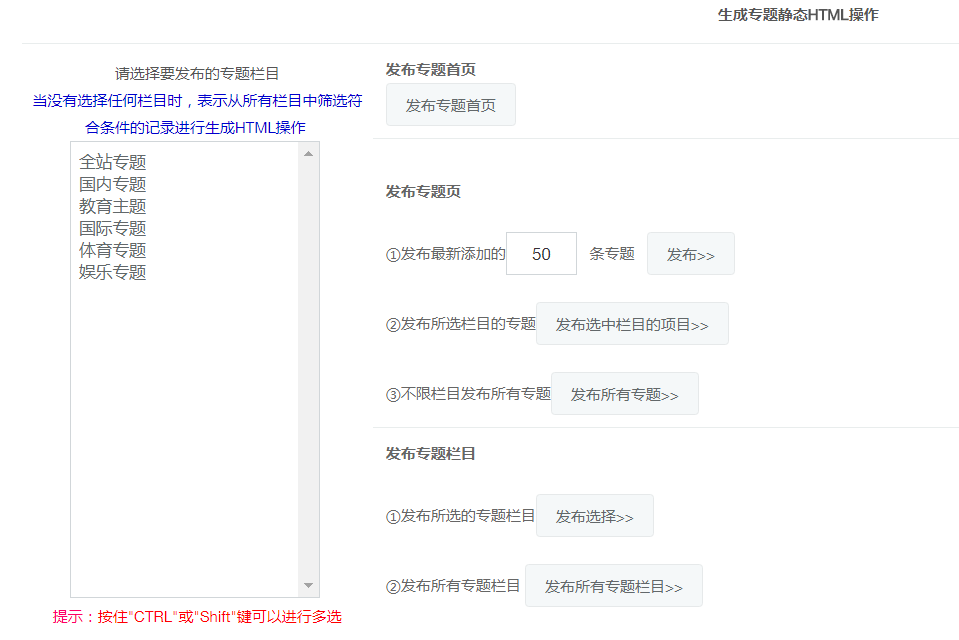
Task: Click the 生成专题静态HTML操作 page title
Action: point(795,16)
